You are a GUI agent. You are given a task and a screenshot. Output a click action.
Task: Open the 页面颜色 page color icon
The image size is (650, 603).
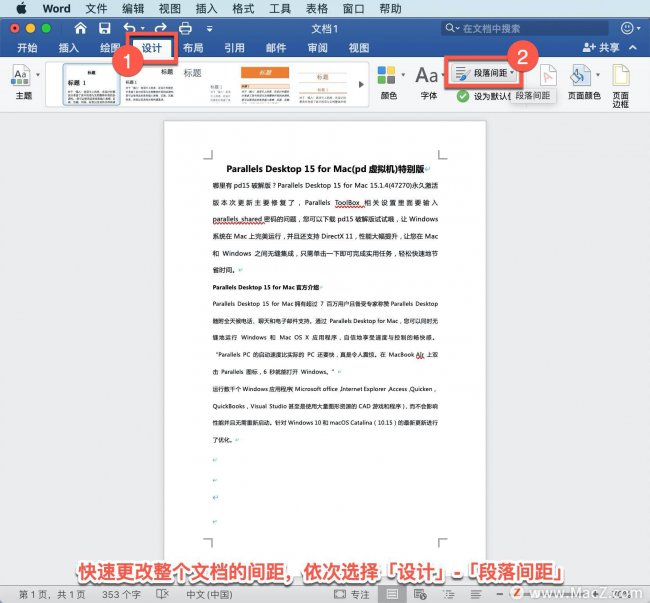tap(580, 75)
